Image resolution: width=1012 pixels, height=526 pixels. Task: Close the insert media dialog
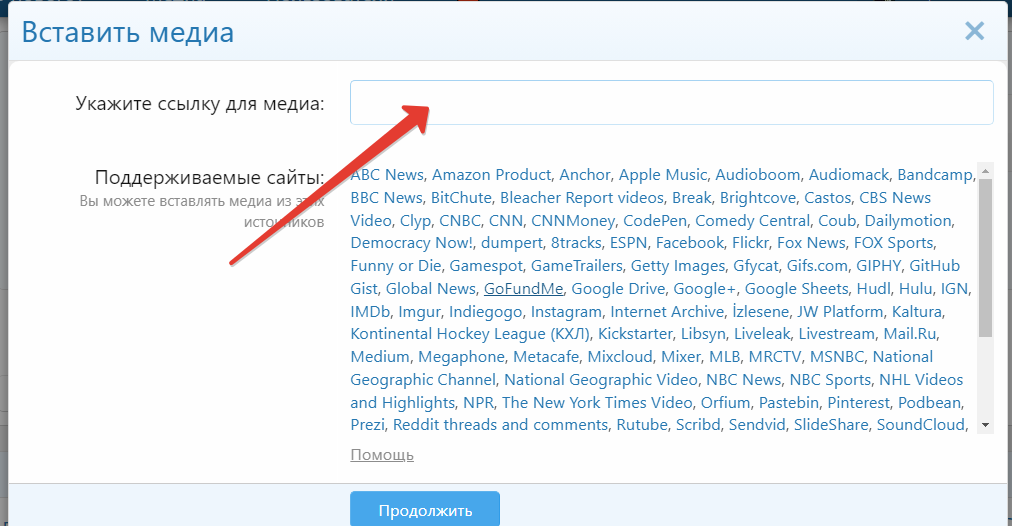pyautogui.click(x=974, y=31)
